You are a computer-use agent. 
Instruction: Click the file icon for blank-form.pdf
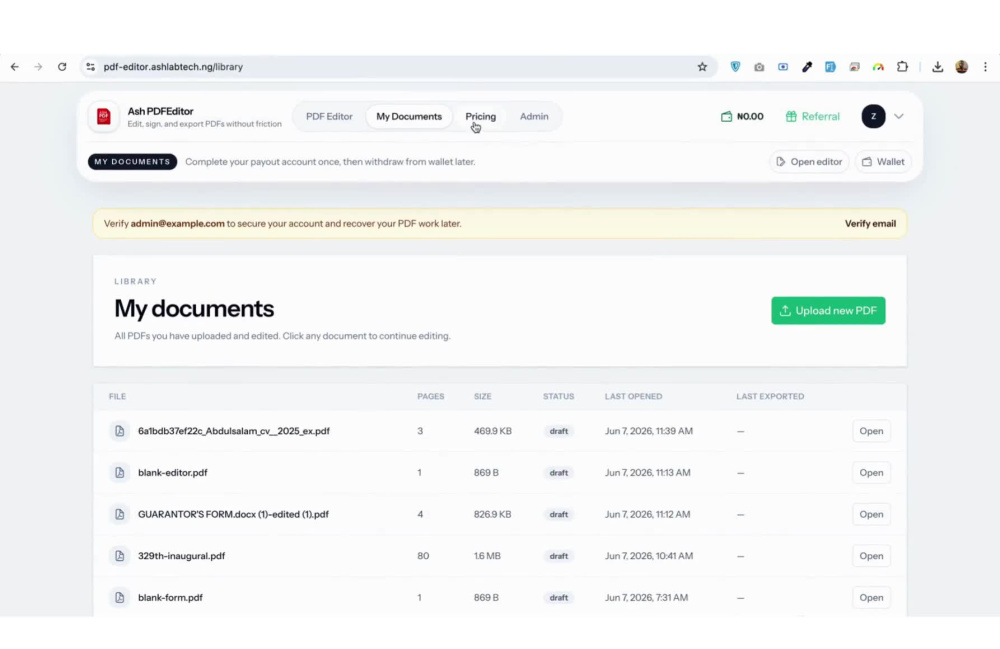[119, 597]
